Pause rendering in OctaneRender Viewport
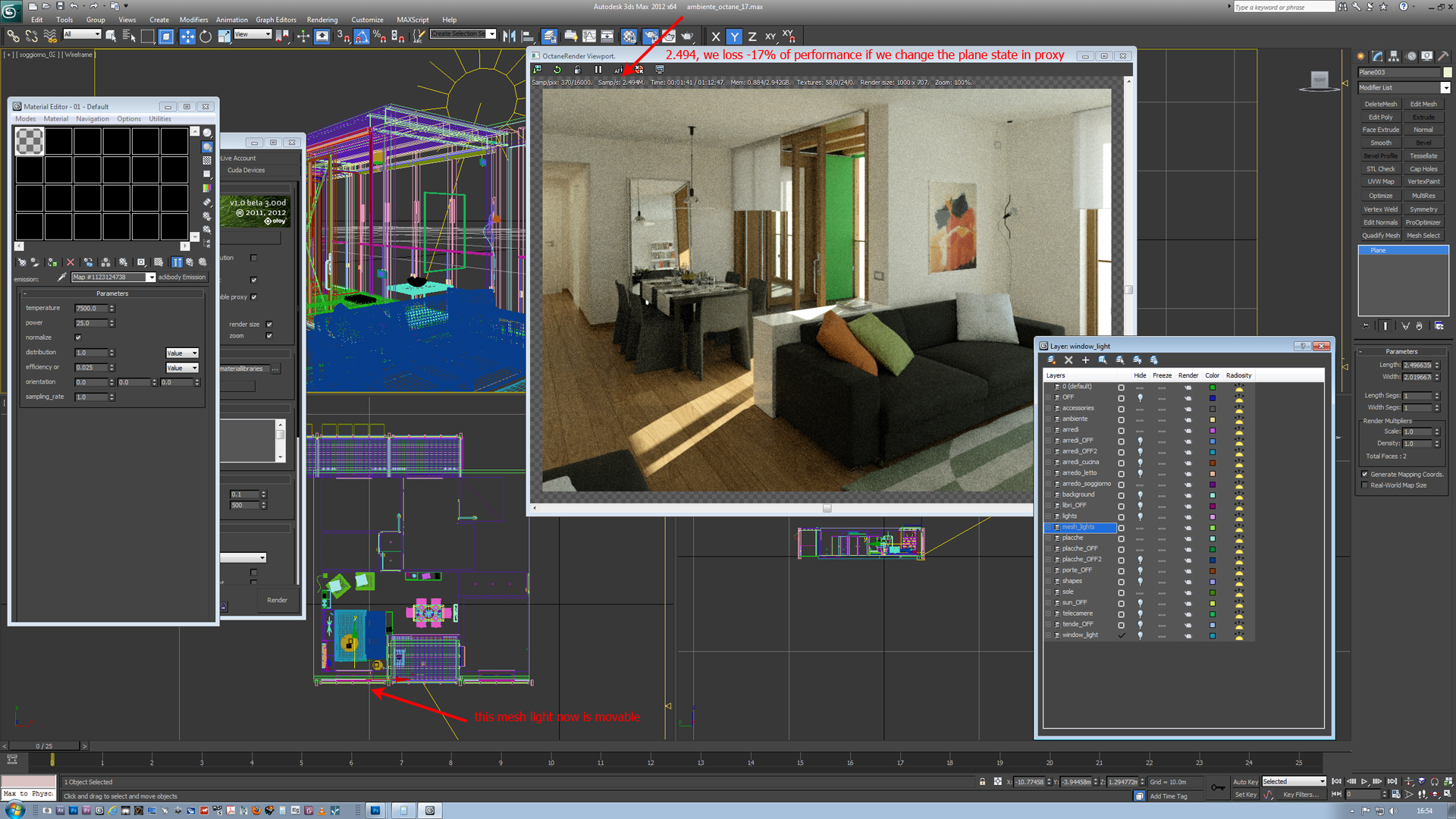This screenshot has height=819, width=1456. point(598,70)
